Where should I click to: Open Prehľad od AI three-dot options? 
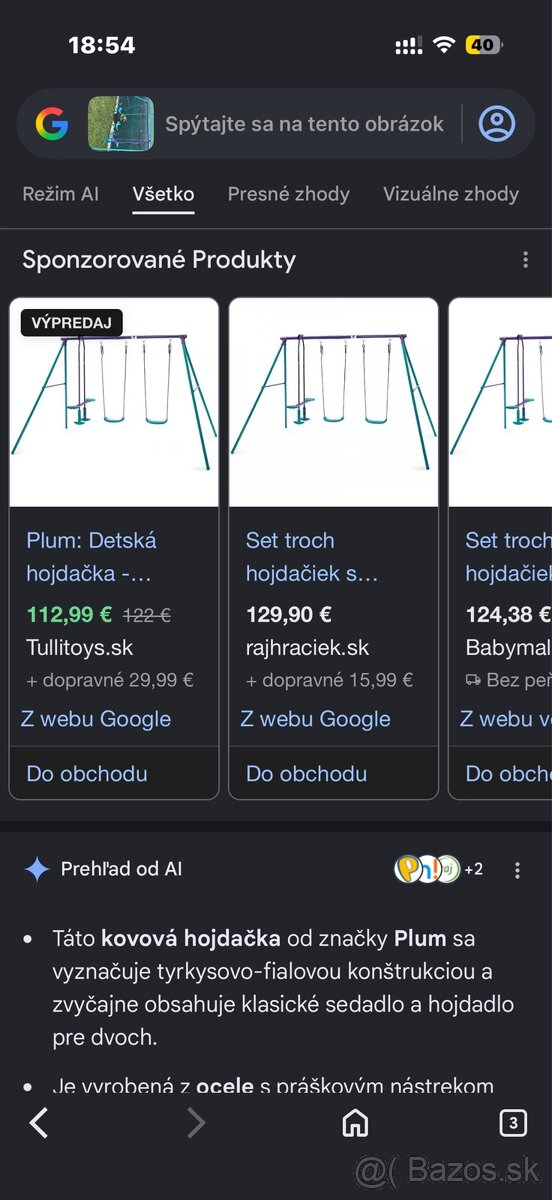click(x=517, y=870)
